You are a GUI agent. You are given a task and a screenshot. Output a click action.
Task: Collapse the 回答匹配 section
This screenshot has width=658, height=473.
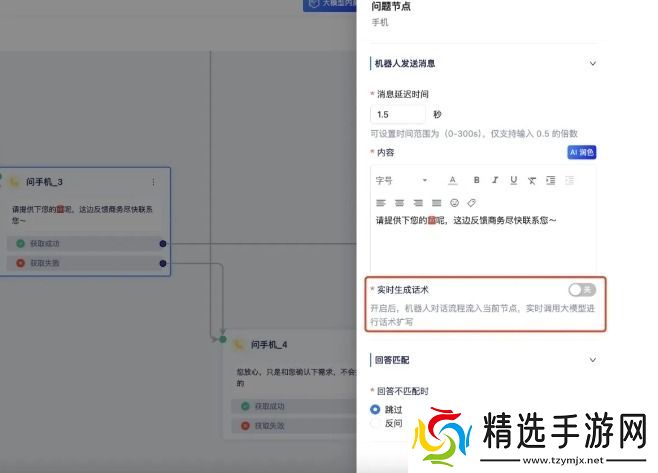click(593, 360)
